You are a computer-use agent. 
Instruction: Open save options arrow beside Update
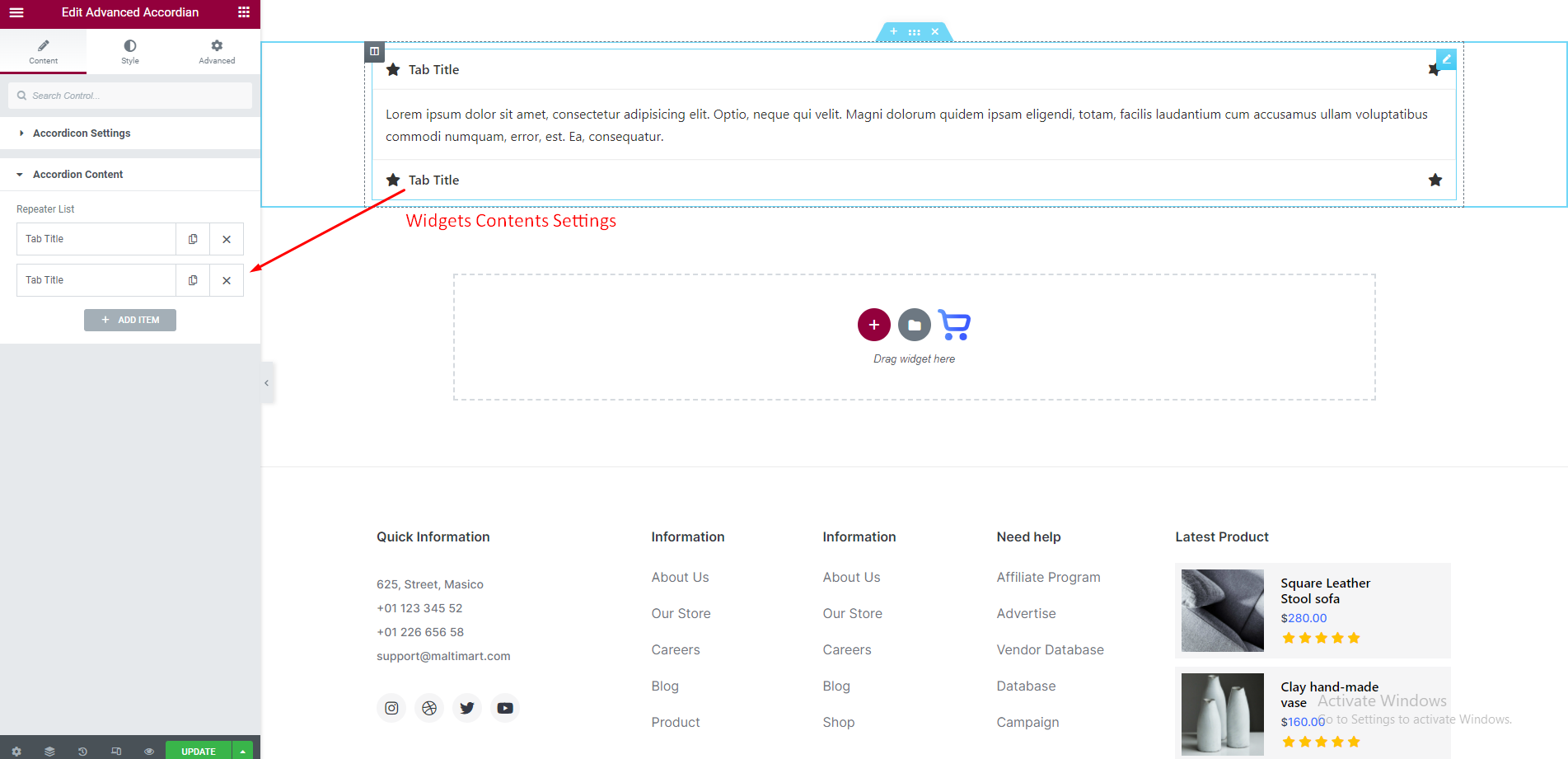242,751
